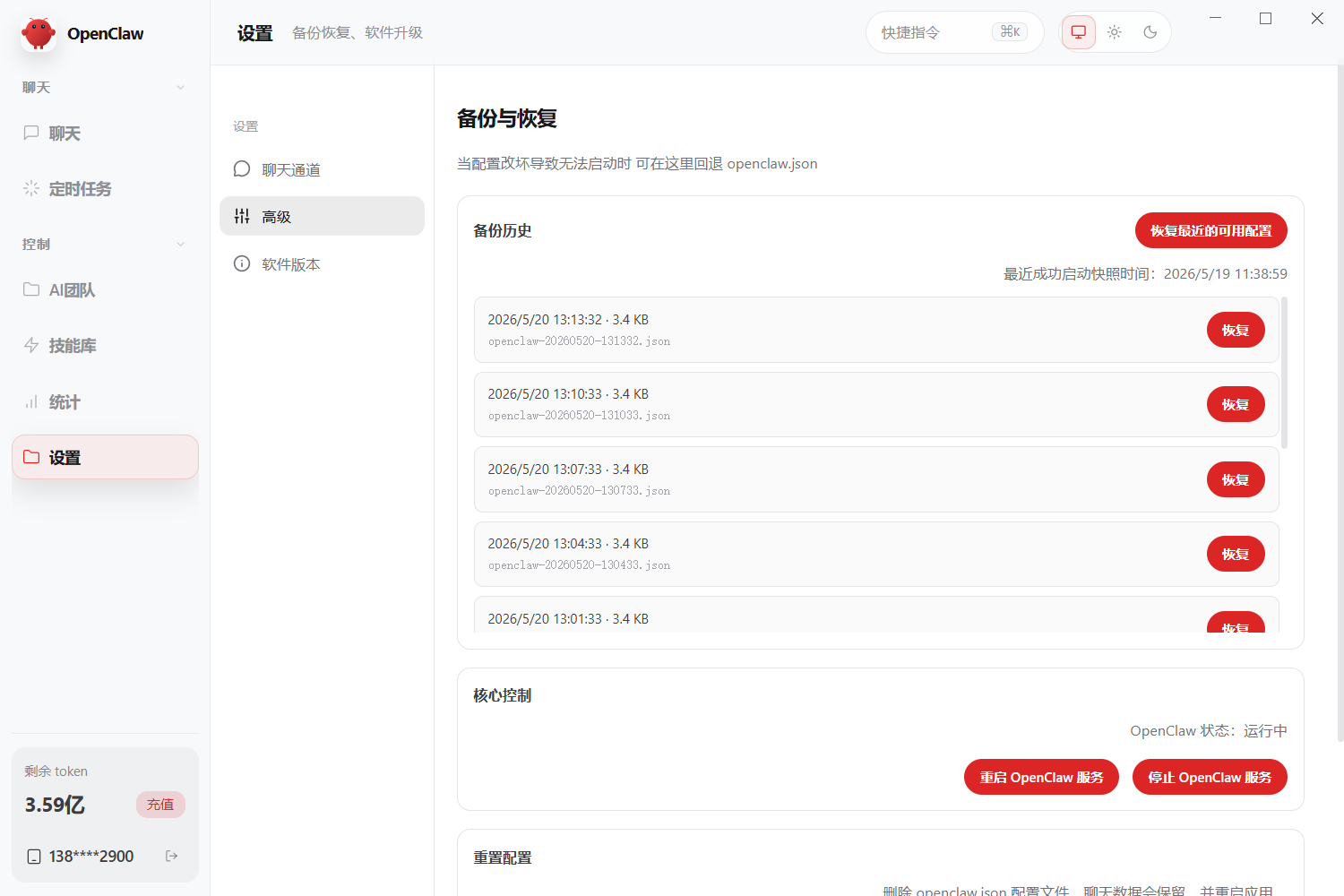Click the 技能库 lightning bolt icon
Screen dimensions: 1344x896
[31, 345]
